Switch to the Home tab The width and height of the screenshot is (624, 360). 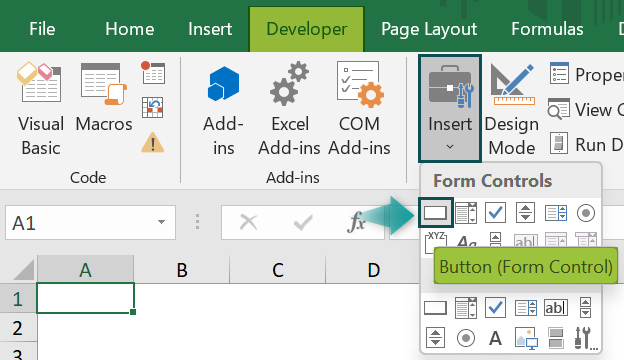tap(129, 29)
